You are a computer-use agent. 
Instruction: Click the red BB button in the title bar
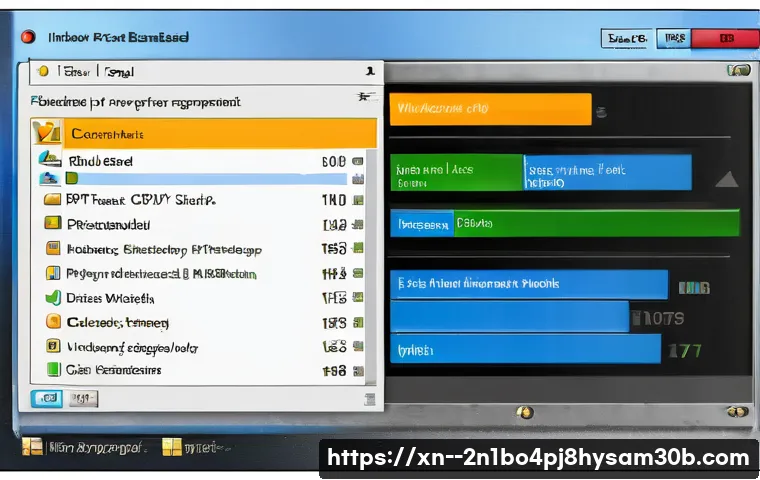(725, 38)
